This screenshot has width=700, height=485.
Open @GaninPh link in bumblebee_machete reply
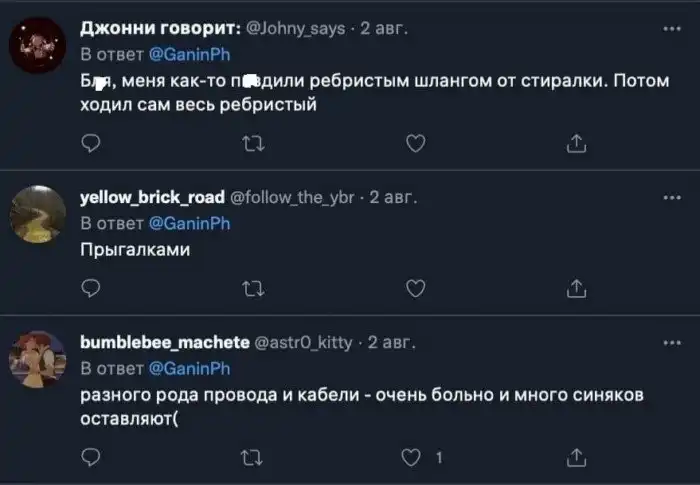[190, 367]
